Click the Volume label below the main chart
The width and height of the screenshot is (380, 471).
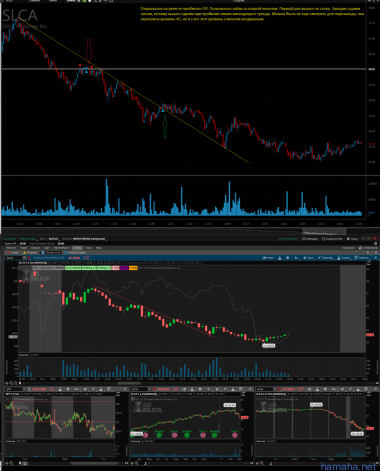click(x=23, y=355)
